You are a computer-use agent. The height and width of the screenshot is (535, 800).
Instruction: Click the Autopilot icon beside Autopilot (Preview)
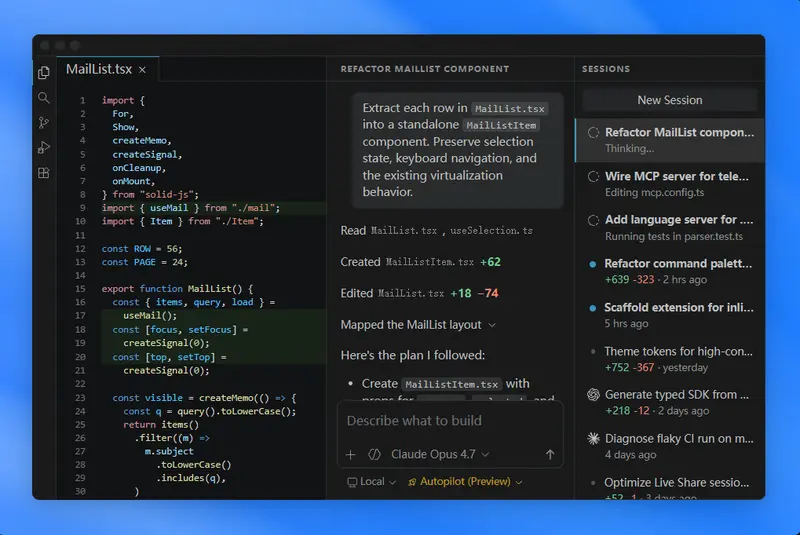(412, 482)
